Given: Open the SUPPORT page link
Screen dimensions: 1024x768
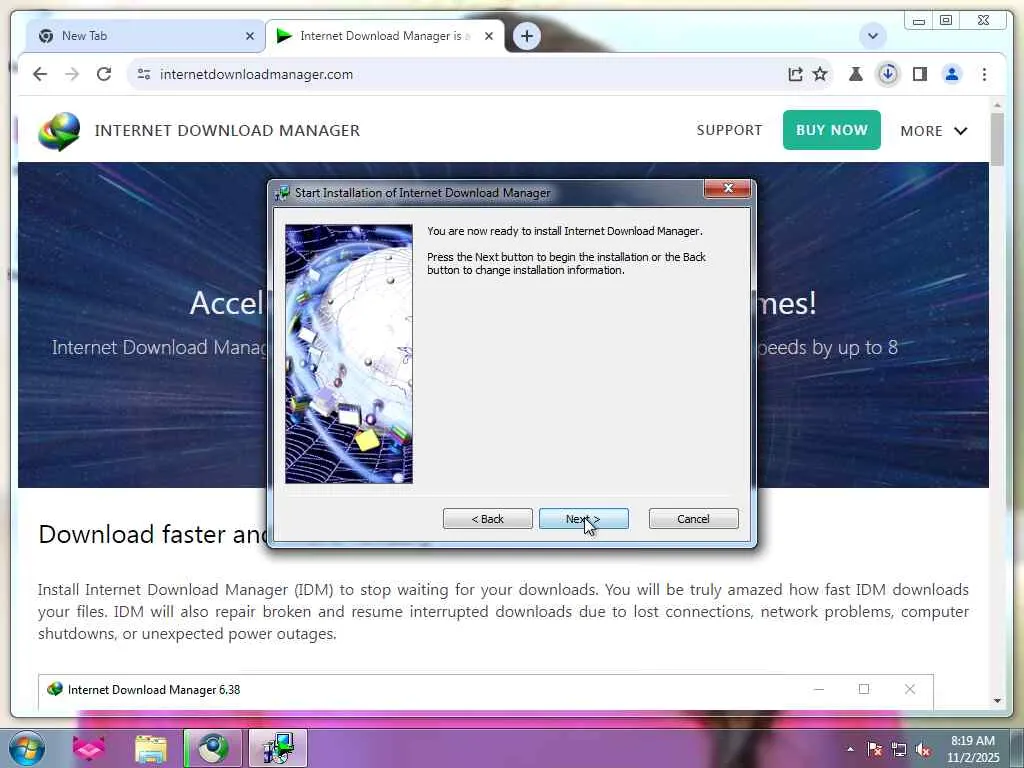Looking at the screenshot, I should 729,130.
